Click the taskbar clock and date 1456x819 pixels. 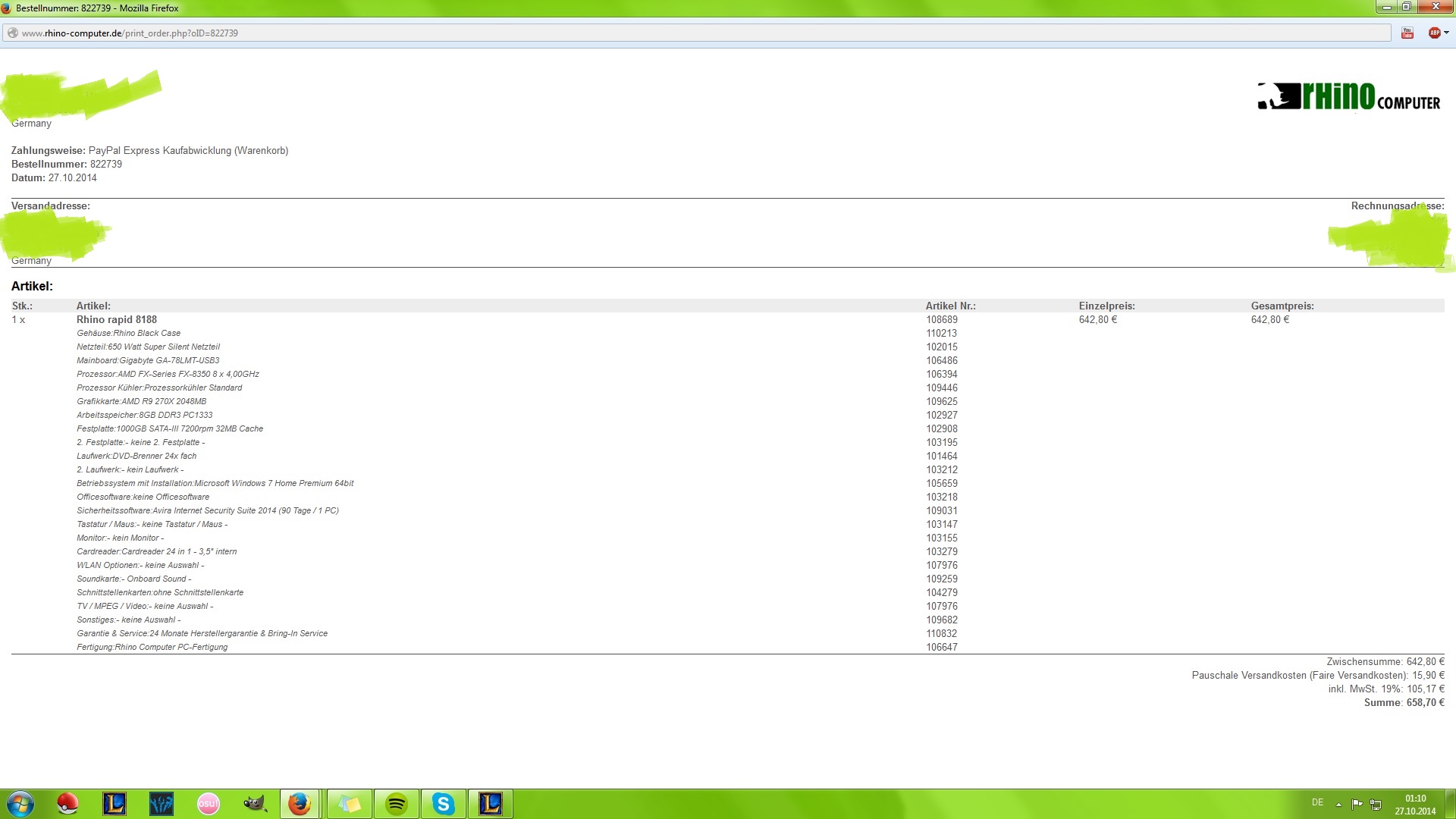coord(1415,805)
